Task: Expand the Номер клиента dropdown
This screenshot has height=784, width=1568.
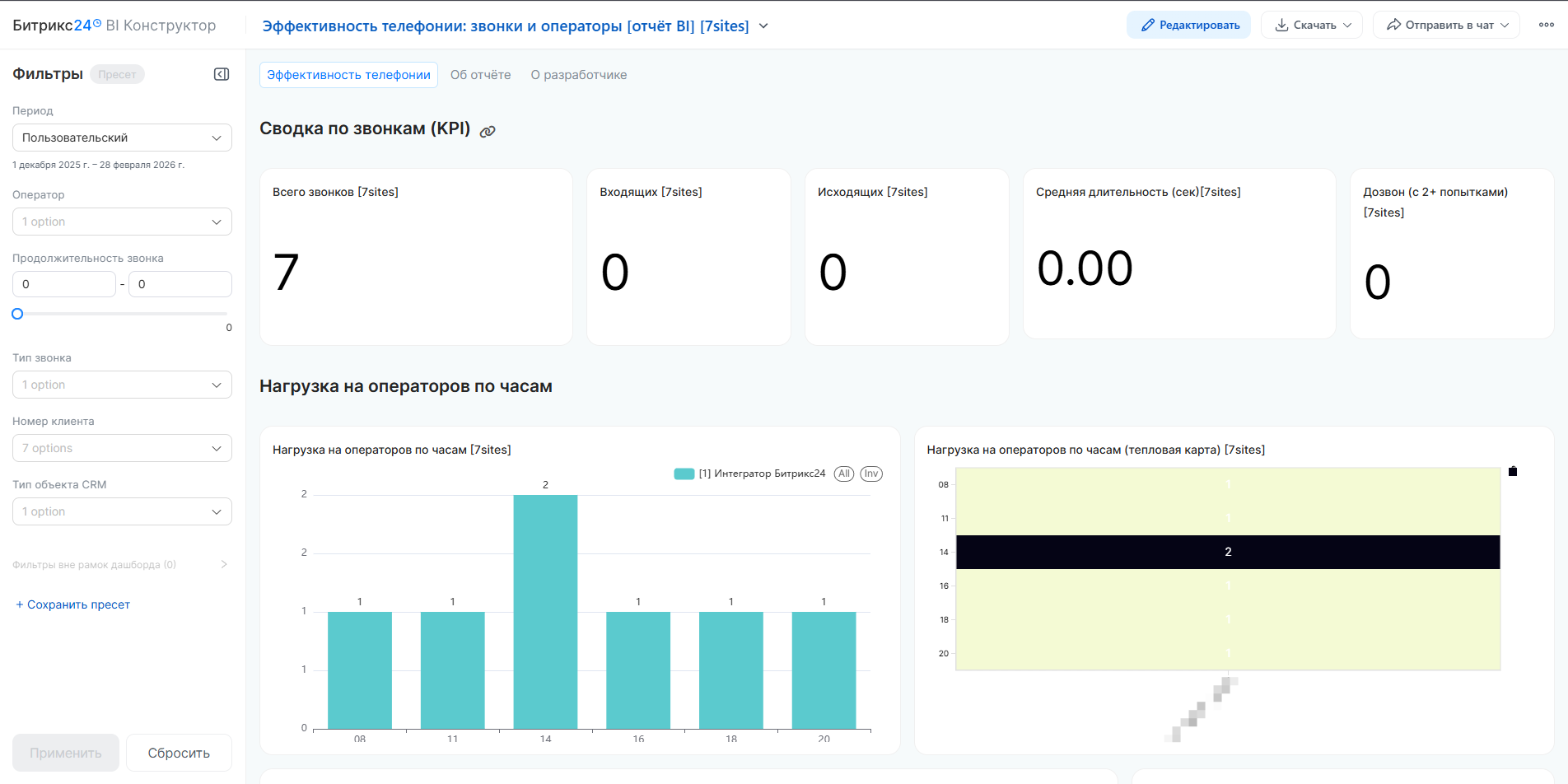Action: pos(122,448)
